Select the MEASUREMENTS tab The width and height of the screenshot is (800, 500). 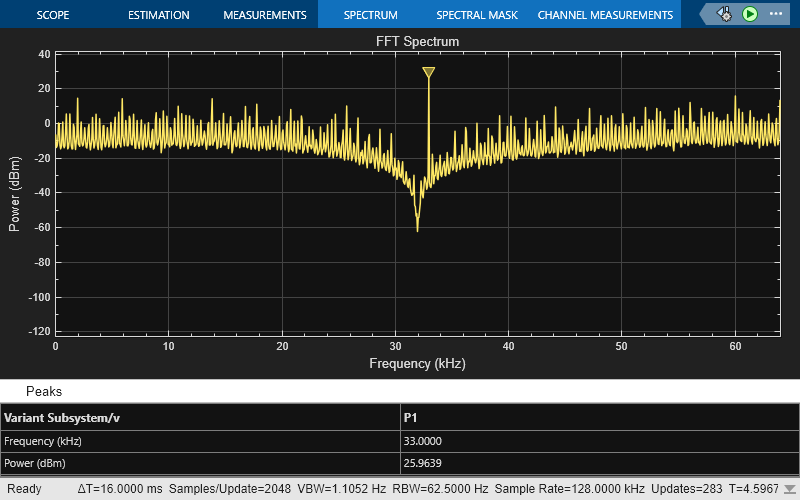click(264, 15)
